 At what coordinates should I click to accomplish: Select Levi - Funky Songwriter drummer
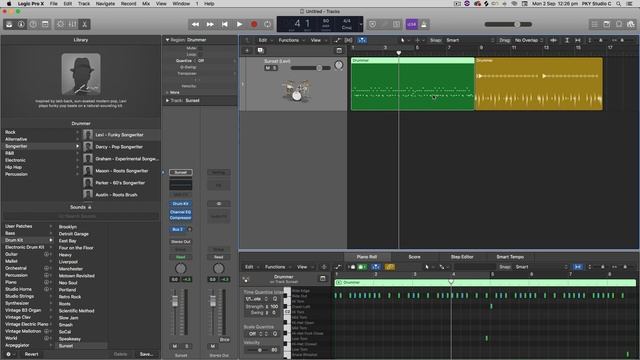119,135
